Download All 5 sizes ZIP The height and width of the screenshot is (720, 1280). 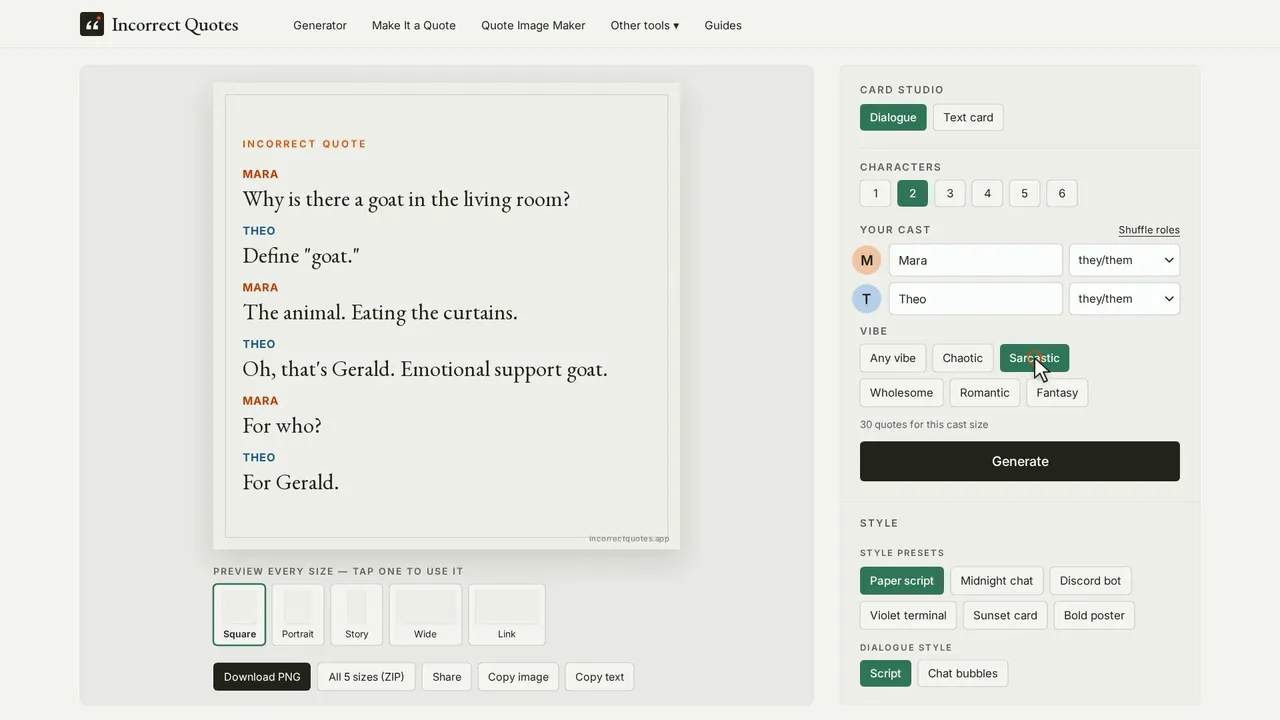coord(367,677)
